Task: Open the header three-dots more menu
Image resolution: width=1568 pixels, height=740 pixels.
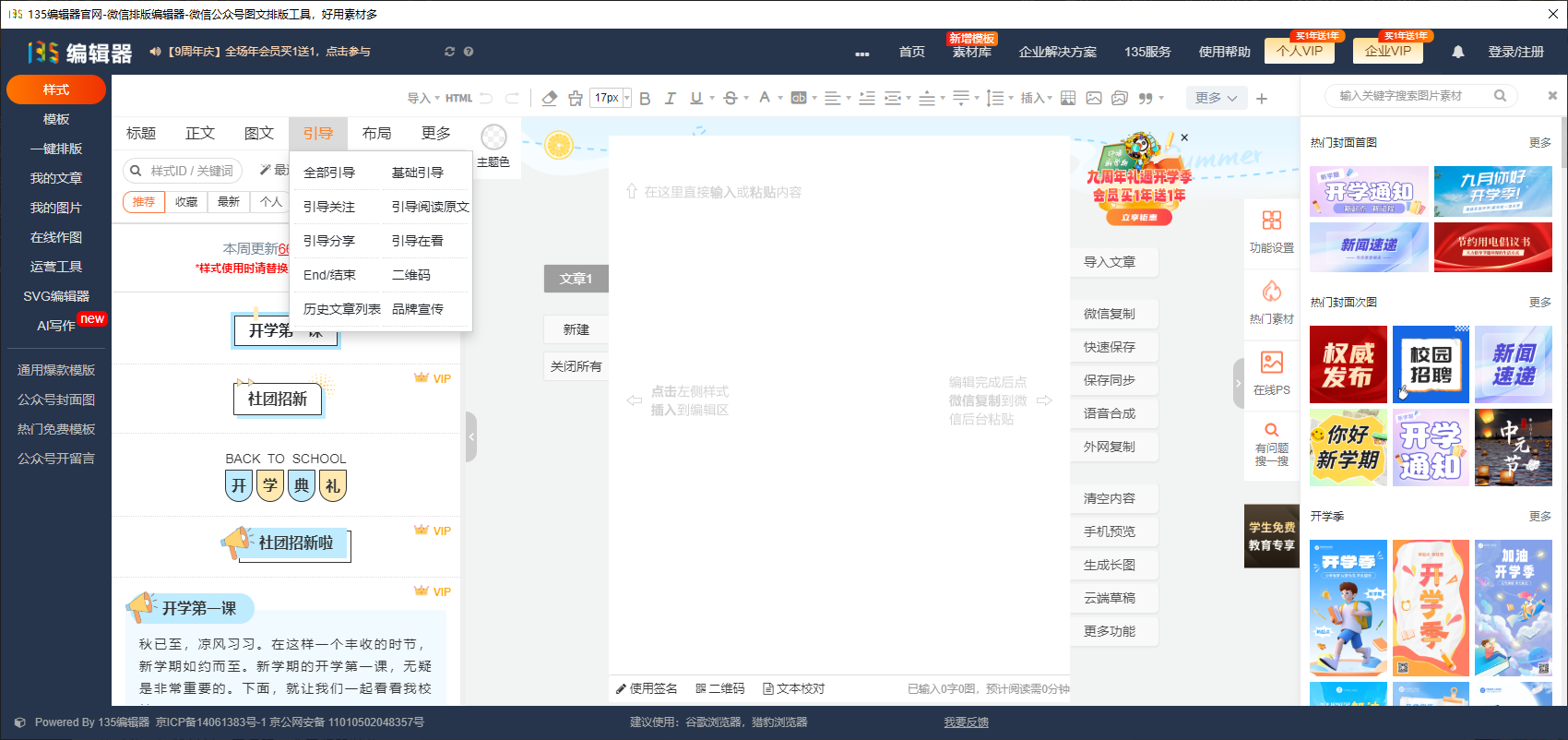Action: pyautogui.click(x=862, y=54)
